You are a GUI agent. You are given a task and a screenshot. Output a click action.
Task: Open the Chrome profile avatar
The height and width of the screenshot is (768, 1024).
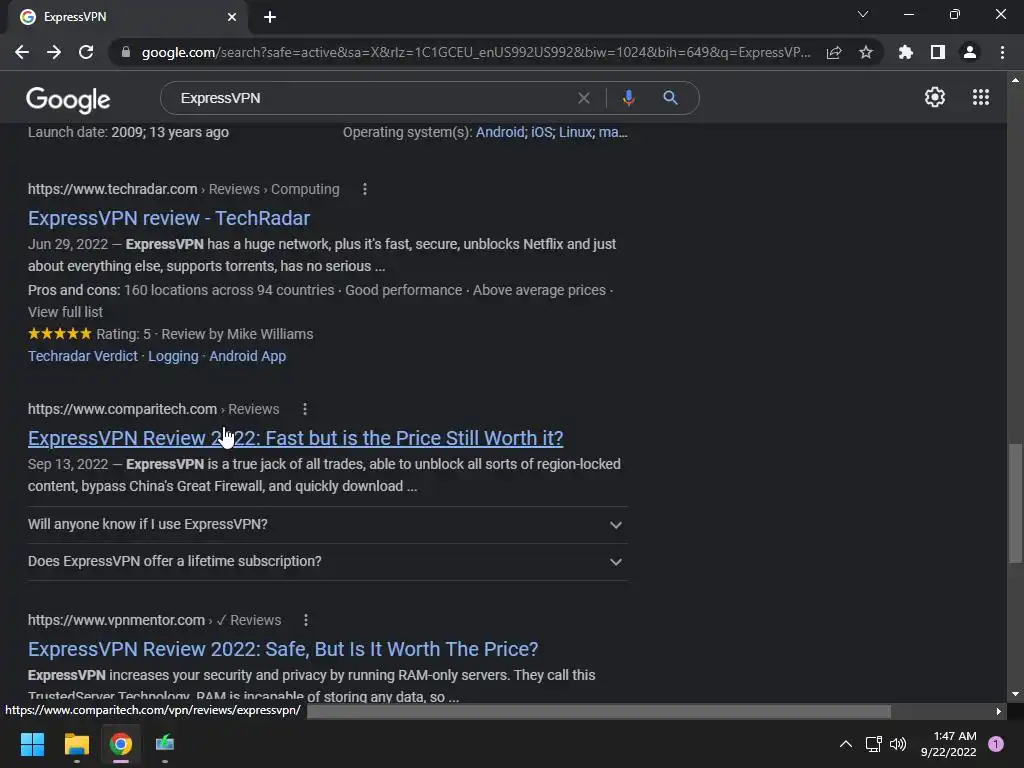[970, 52]
